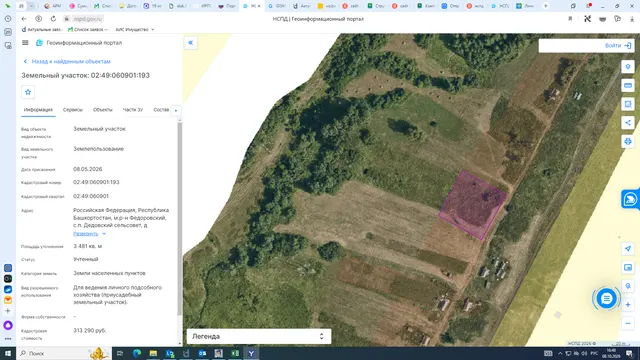Viewport: 640px width, 360px height.
Task: Select cadastral quarter 02:49:060901 value
Action: [91, 196]
